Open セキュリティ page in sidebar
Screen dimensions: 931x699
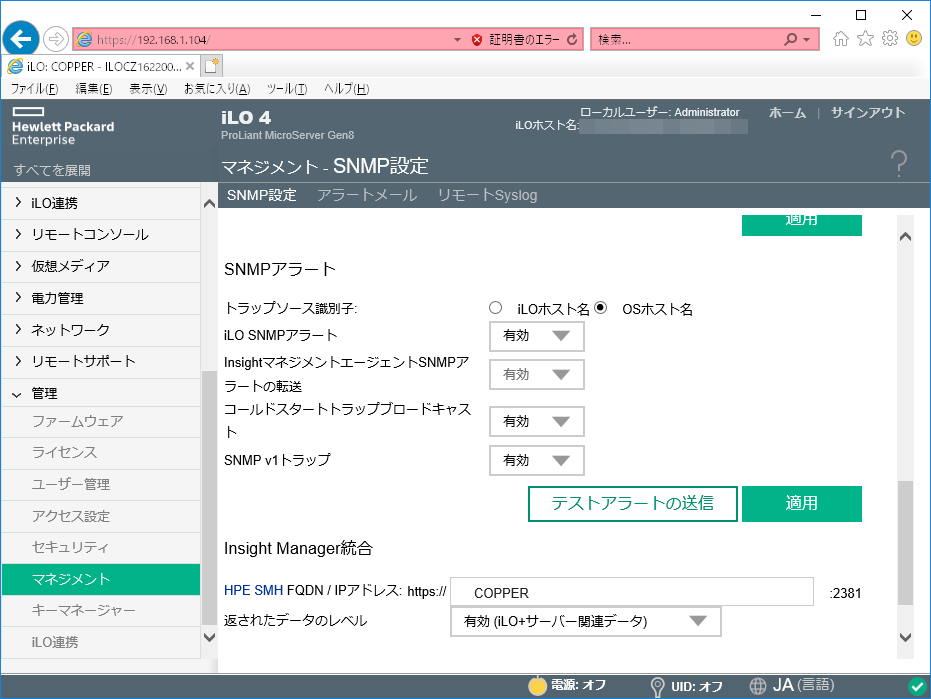pyautogui.click(x=101, y=548)
